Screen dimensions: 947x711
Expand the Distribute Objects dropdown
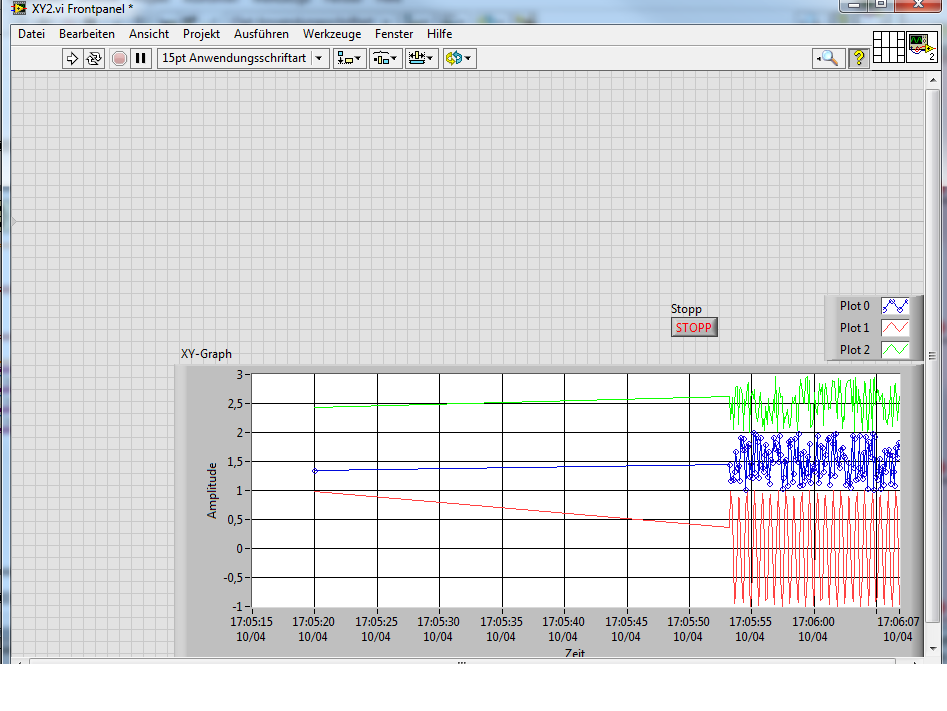point(385,58)
